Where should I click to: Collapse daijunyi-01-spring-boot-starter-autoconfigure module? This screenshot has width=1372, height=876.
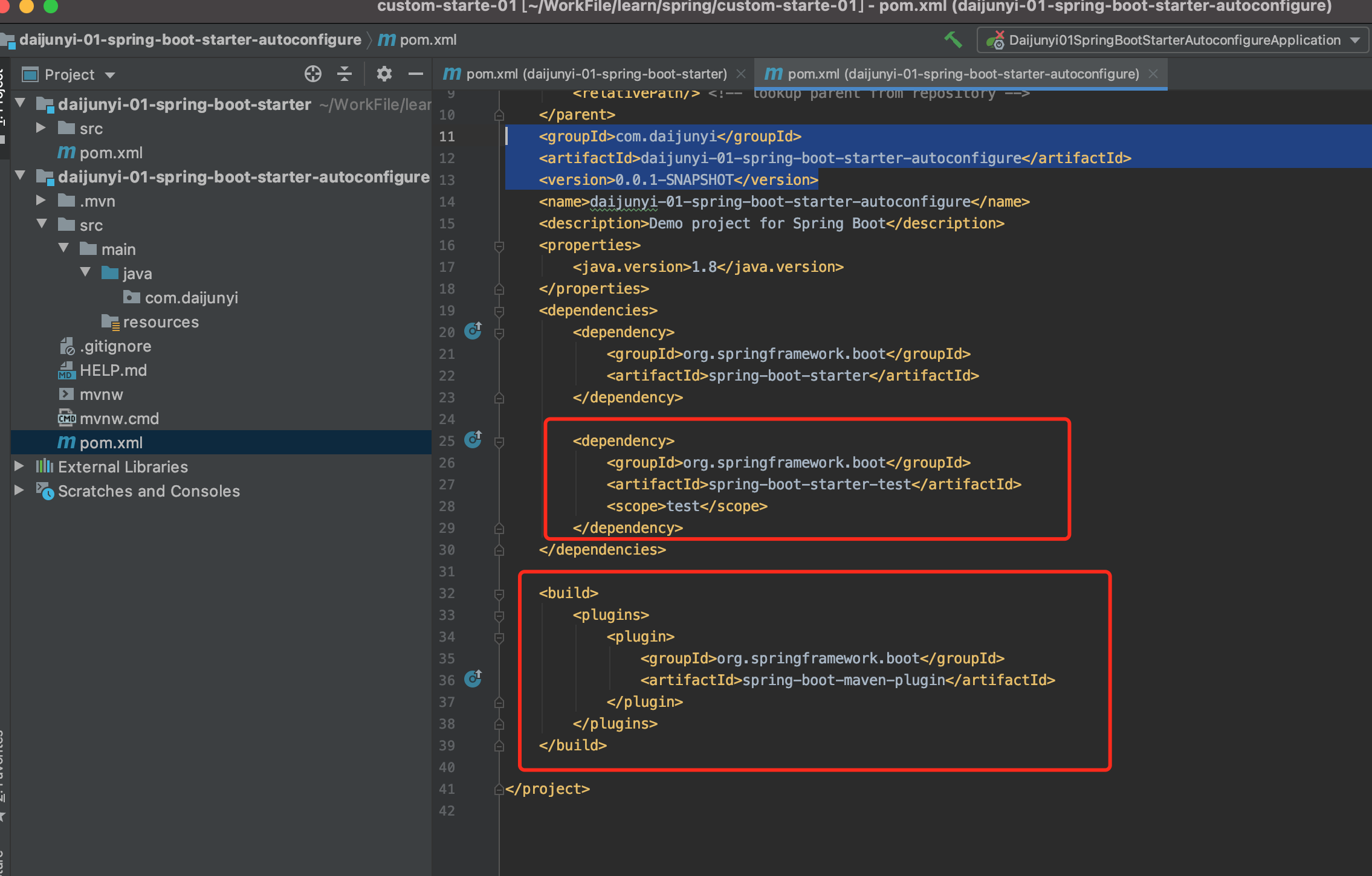click(21, 176)
